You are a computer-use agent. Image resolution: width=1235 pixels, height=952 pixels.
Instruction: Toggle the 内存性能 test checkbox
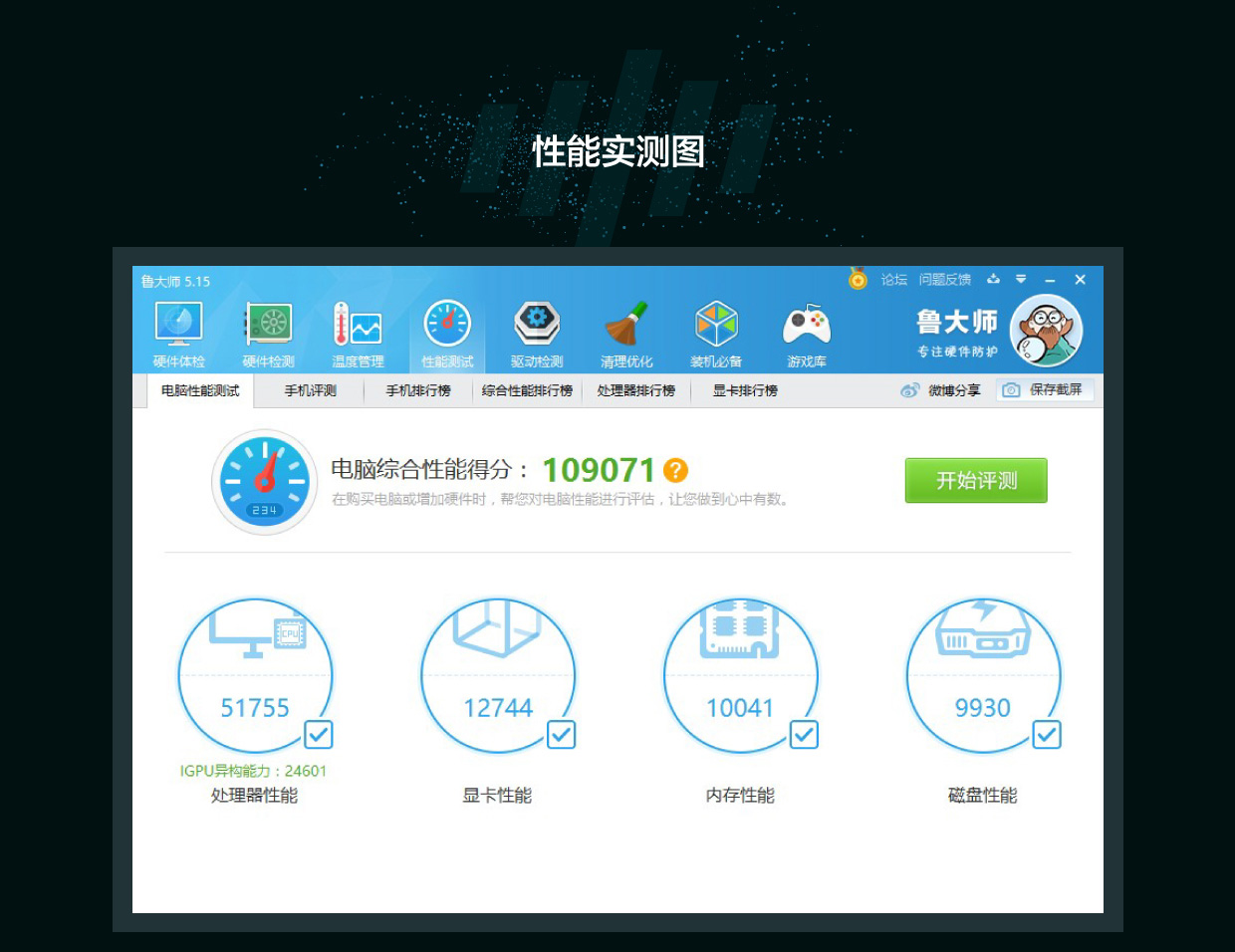[804, 735]
